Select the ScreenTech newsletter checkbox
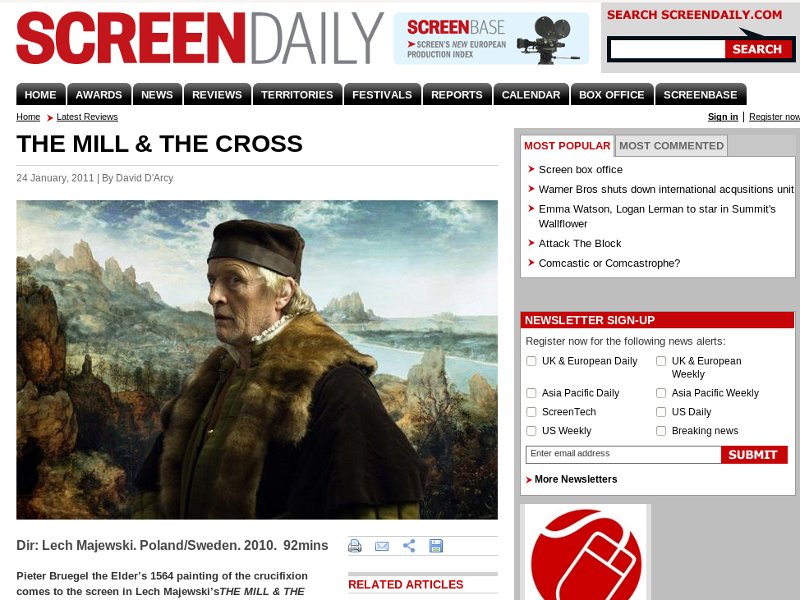 click(x=531, y=412)
